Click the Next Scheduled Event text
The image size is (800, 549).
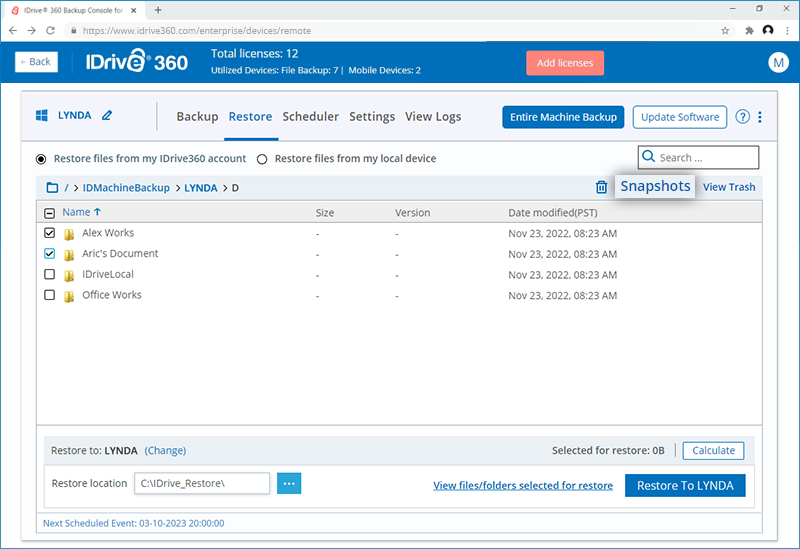(x=134, y=523)
